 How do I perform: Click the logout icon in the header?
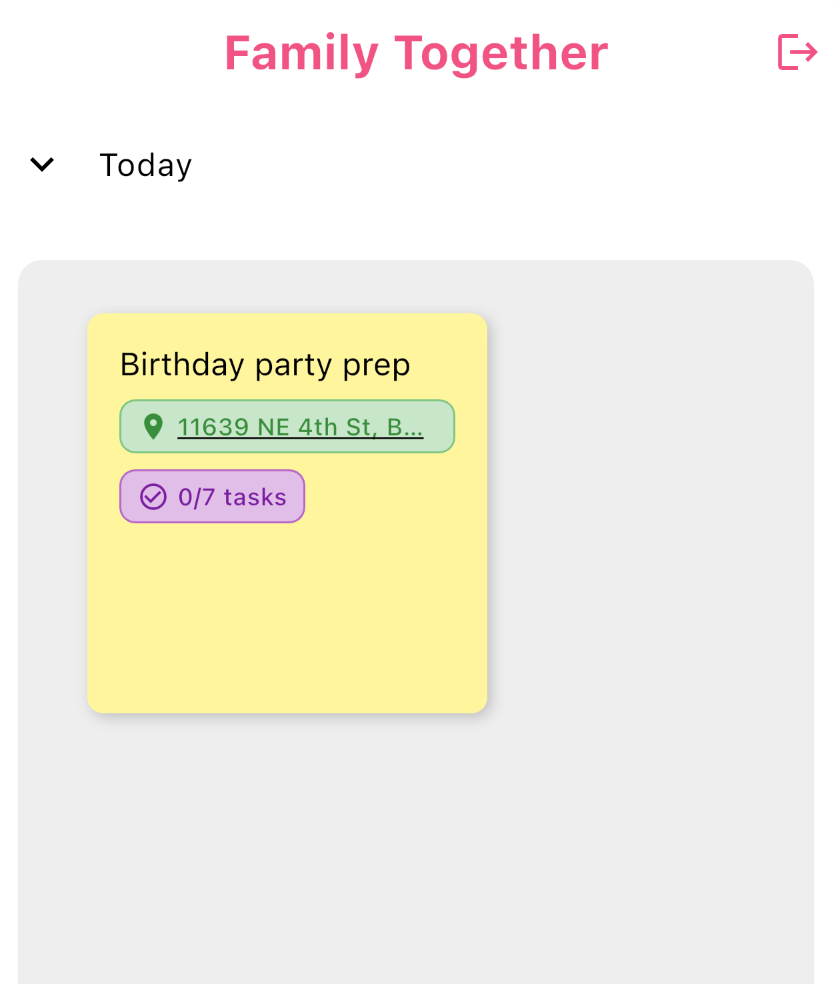coord(797,52)
